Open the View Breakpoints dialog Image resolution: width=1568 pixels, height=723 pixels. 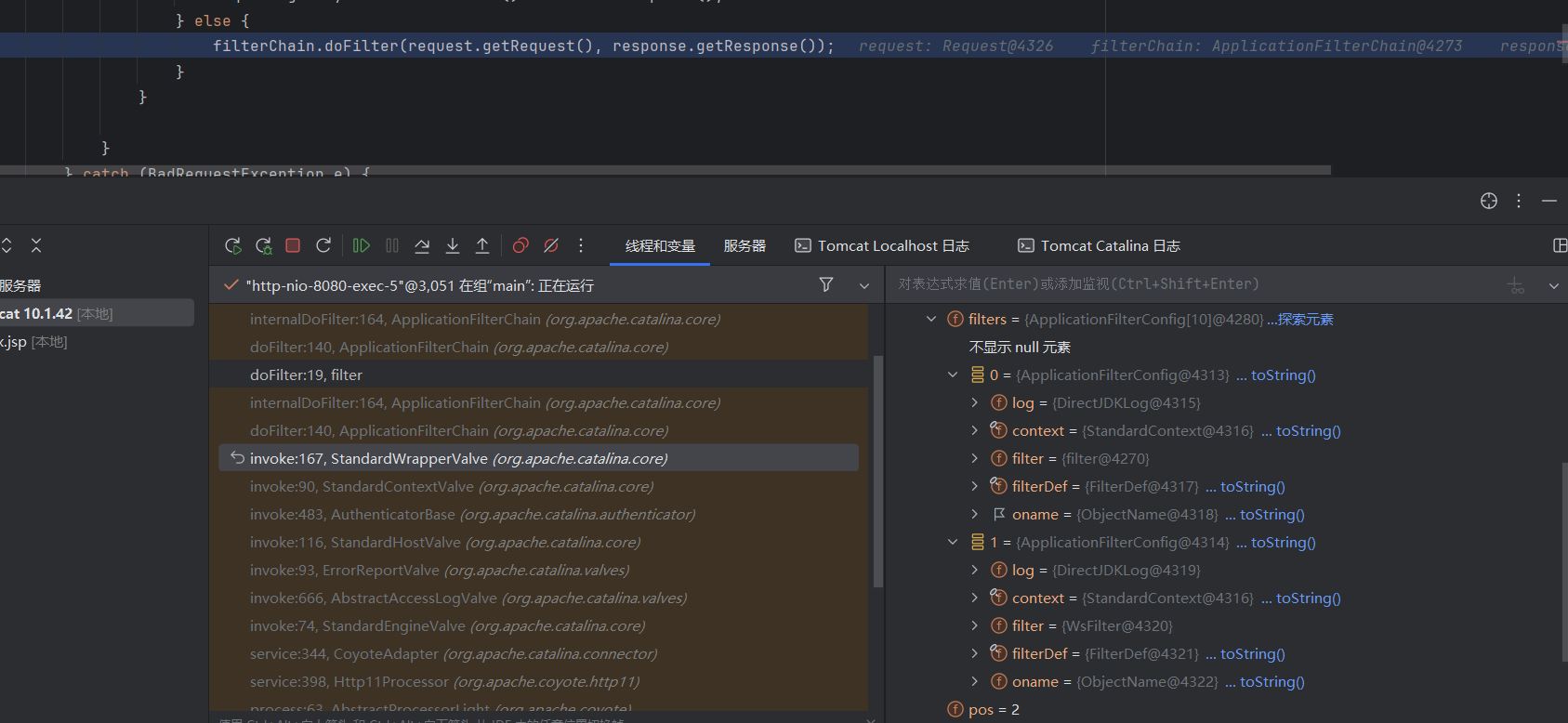(x=520, y=245)
